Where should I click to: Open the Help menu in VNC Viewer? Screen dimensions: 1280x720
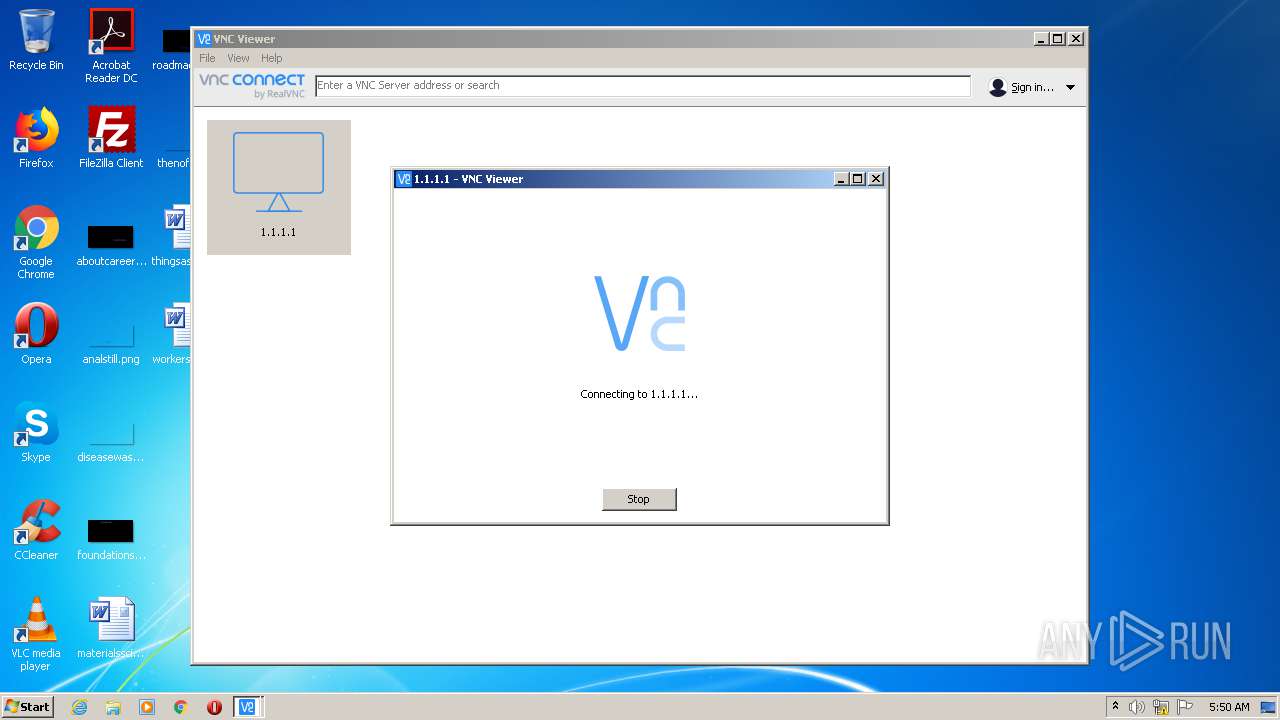point(272,58)
